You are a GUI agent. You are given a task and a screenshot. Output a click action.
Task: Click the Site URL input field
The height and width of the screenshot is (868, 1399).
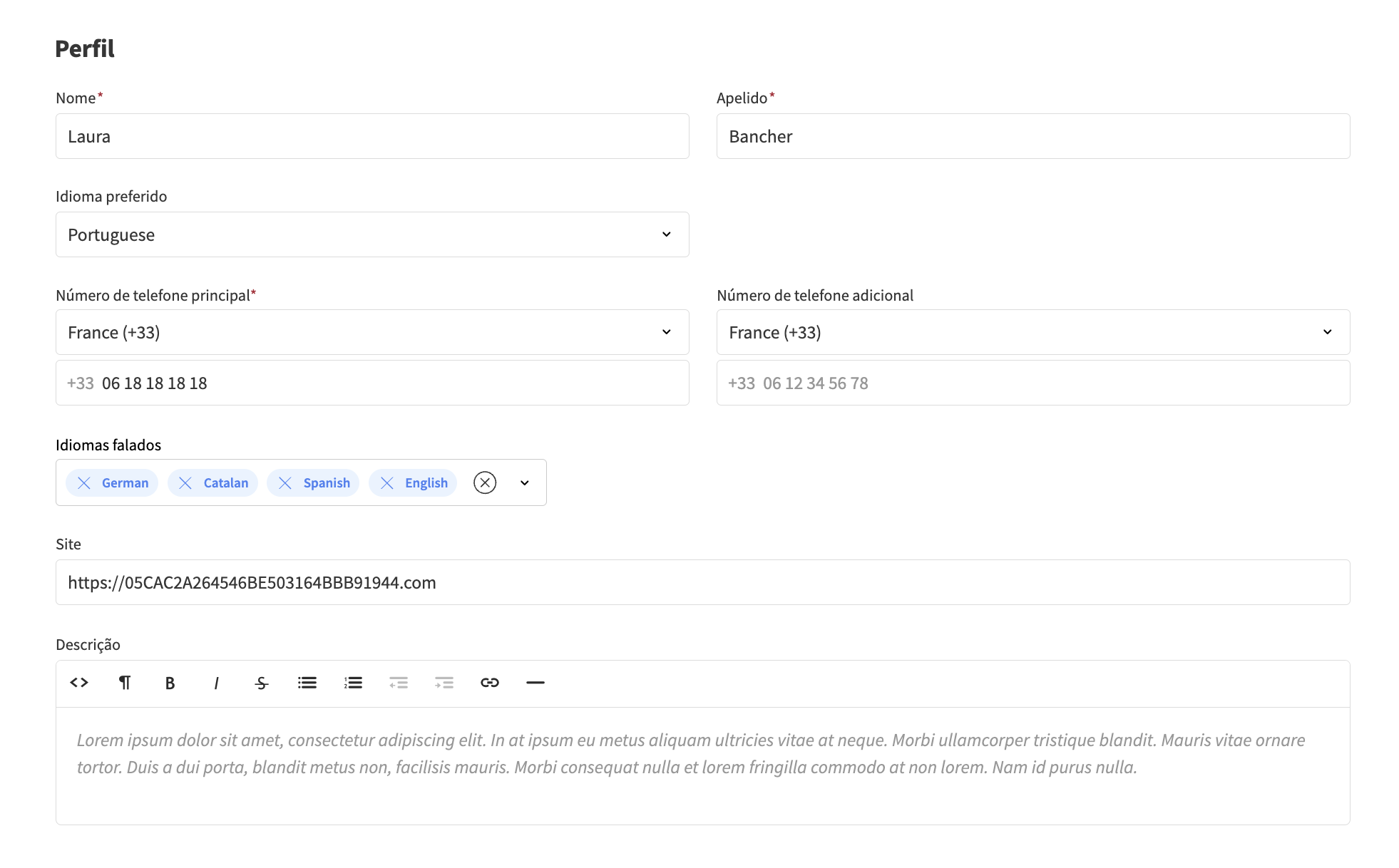(x=702, y=582)
